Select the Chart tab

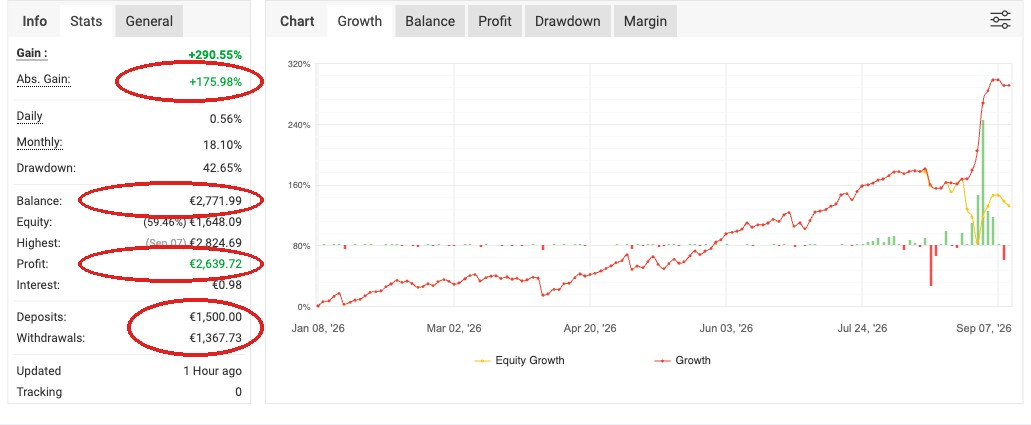[297, 21]
